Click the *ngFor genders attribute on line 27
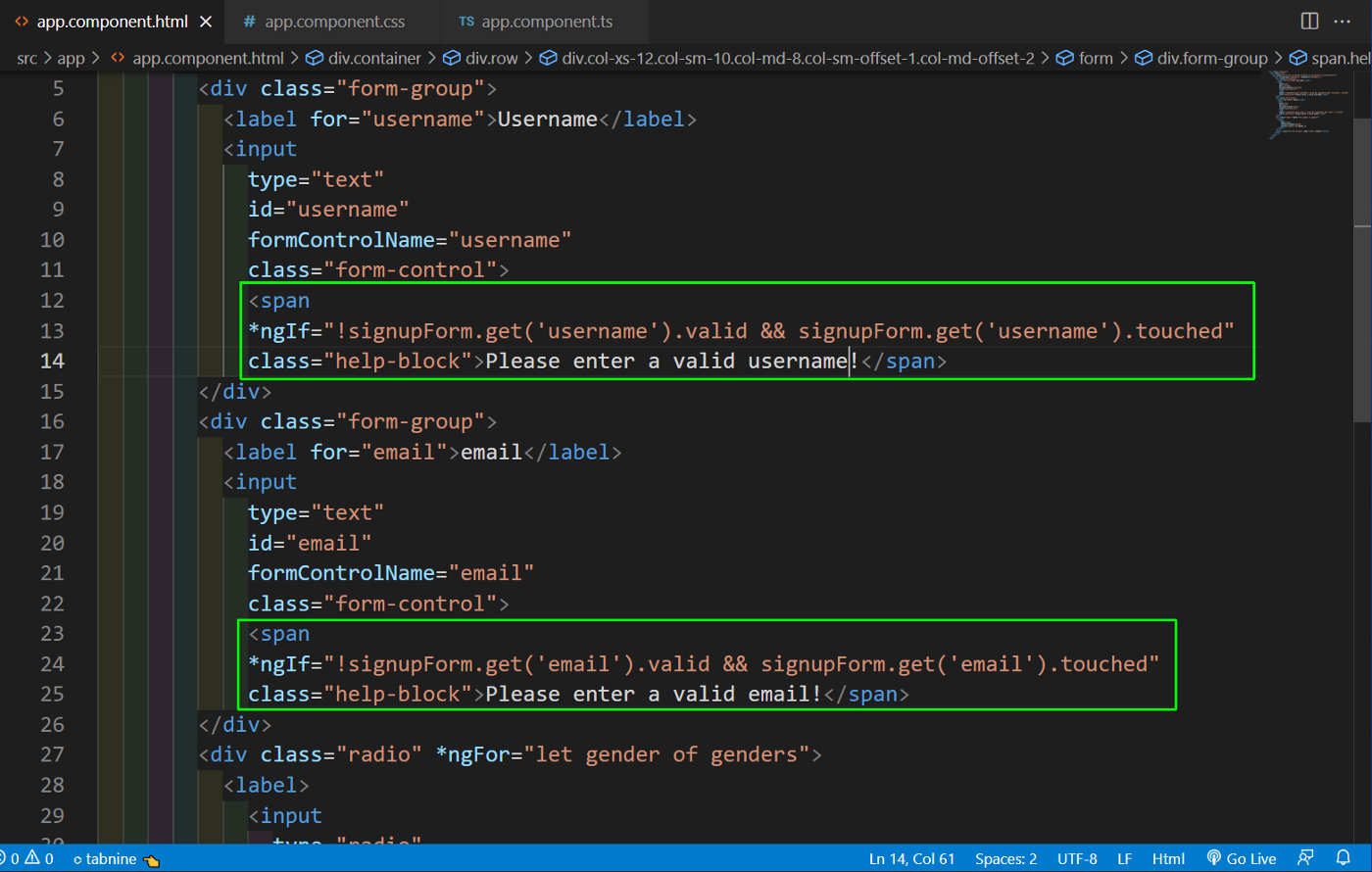Viewport: 1372px width, 872px height. point(622,754)
